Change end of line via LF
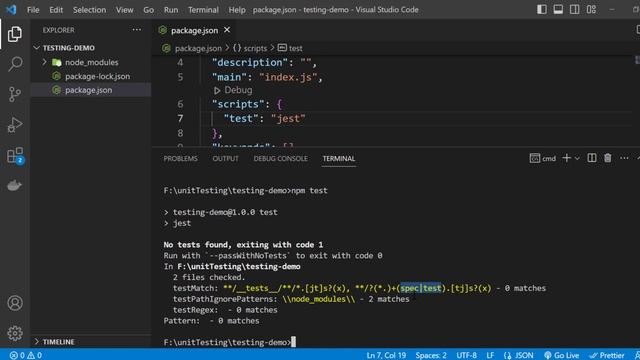Viewport: 640px width, 360px height. click(x=490, y=355)
